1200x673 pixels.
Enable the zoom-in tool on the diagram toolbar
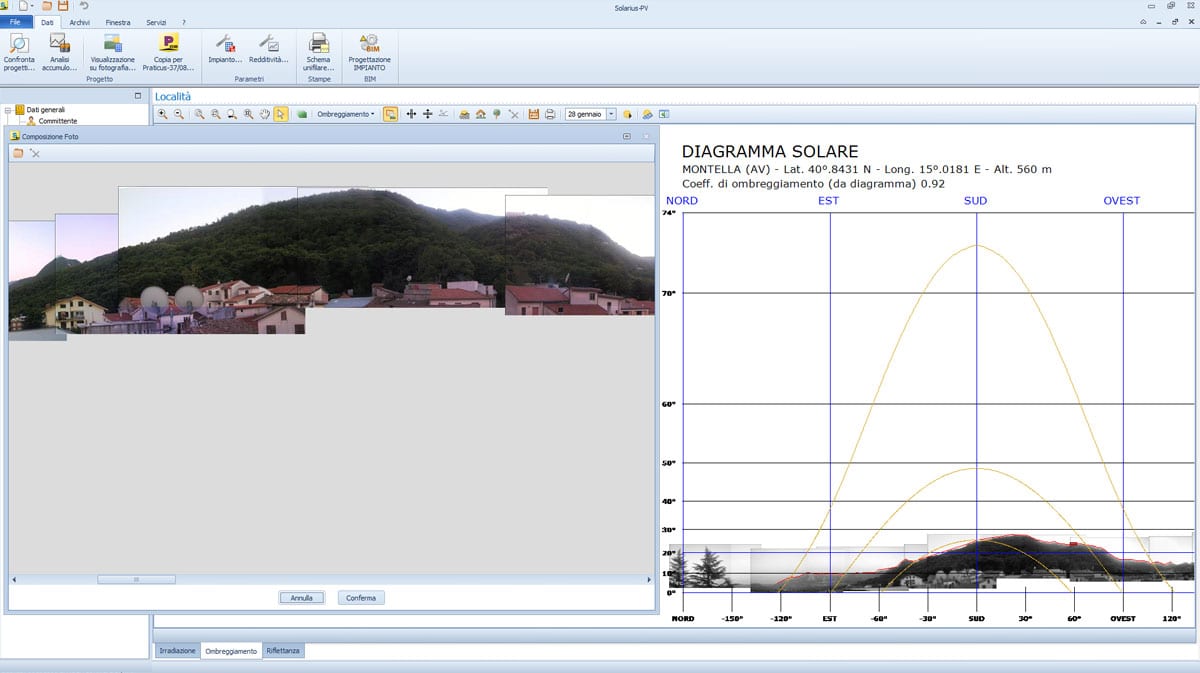pos(164,114)
